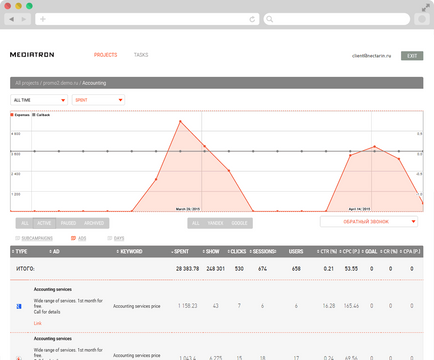Click spent value 1 158.23
The image size is (434, 360).
[187, 306]
